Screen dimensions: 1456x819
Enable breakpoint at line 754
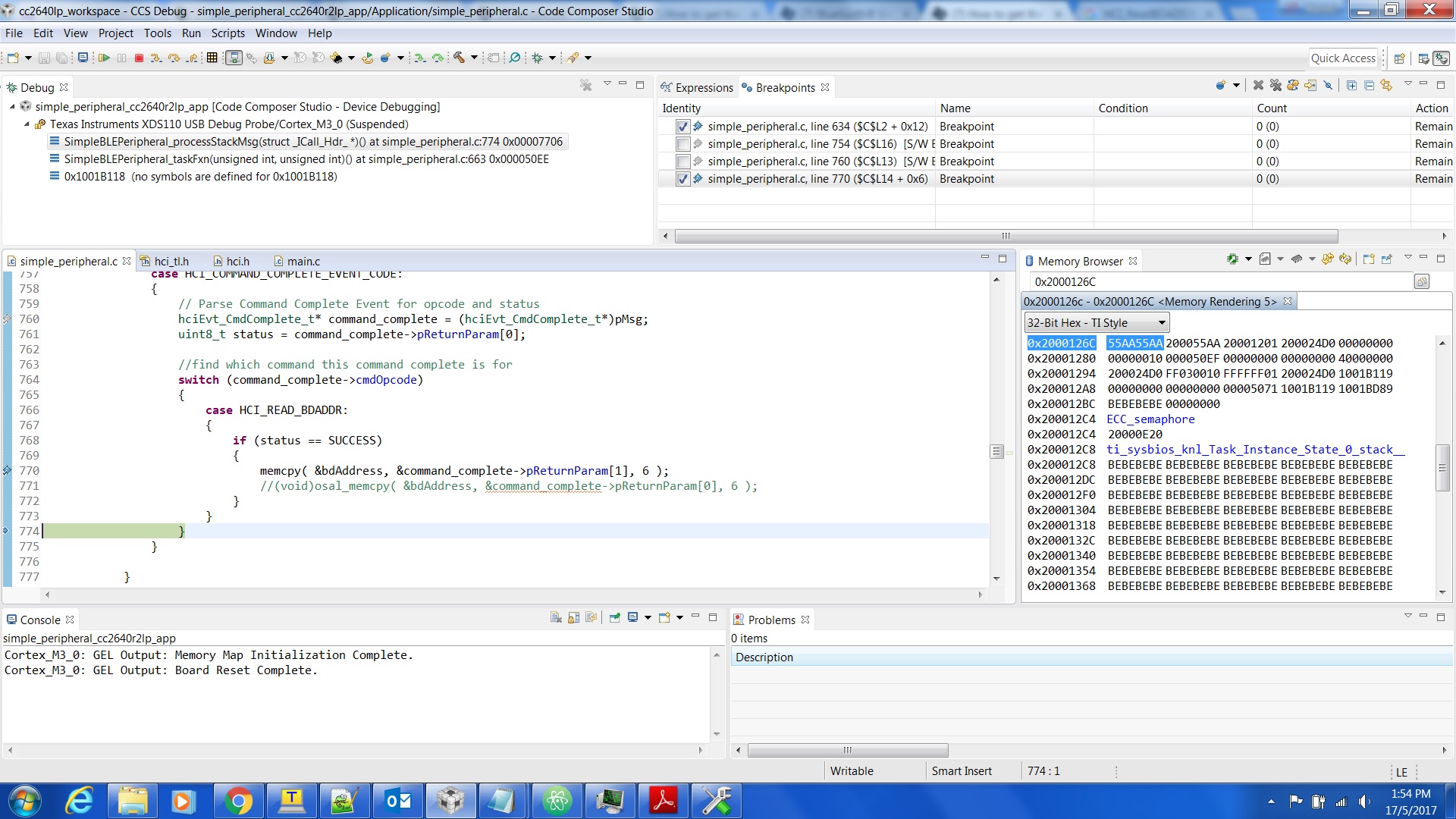click(x=682, y=144)
